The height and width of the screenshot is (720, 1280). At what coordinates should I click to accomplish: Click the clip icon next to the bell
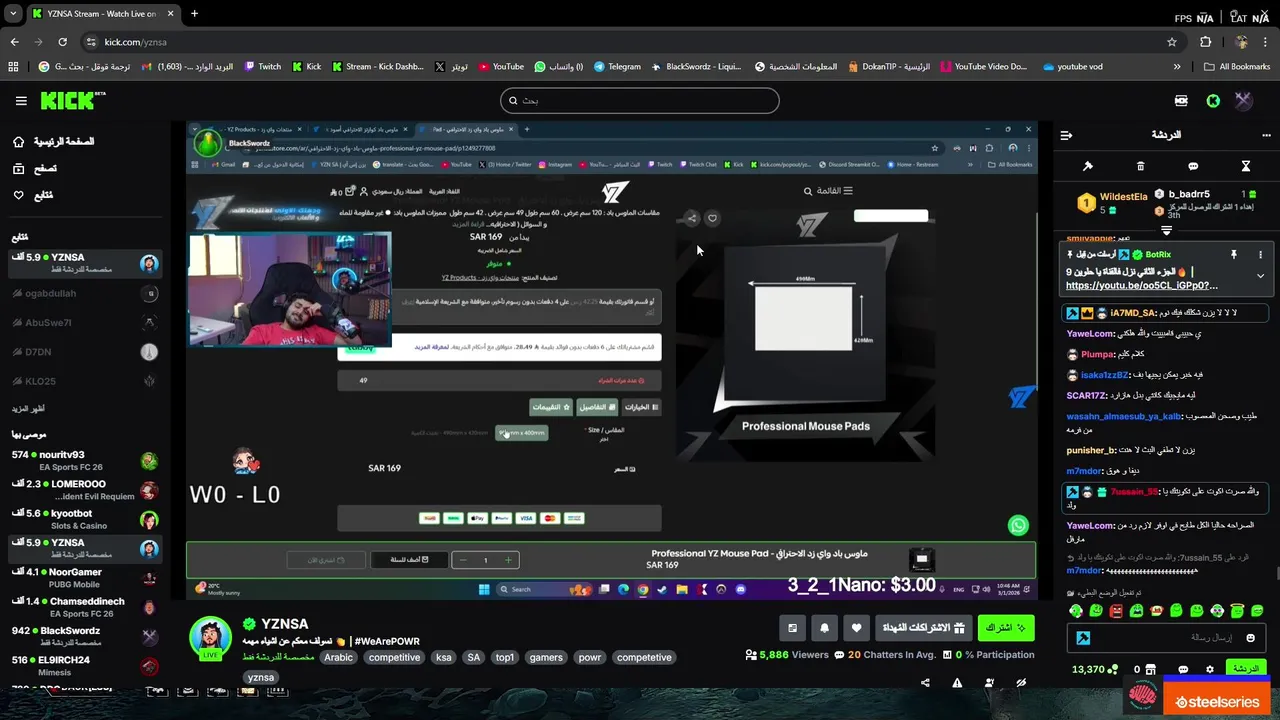(792, 628)
